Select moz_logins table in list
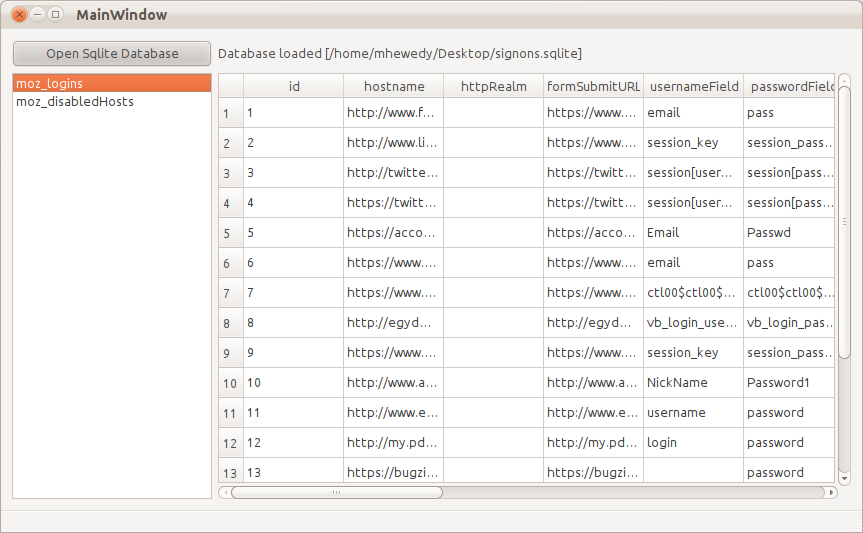Viewport: 863px width, 533px height. click(112, 83)
